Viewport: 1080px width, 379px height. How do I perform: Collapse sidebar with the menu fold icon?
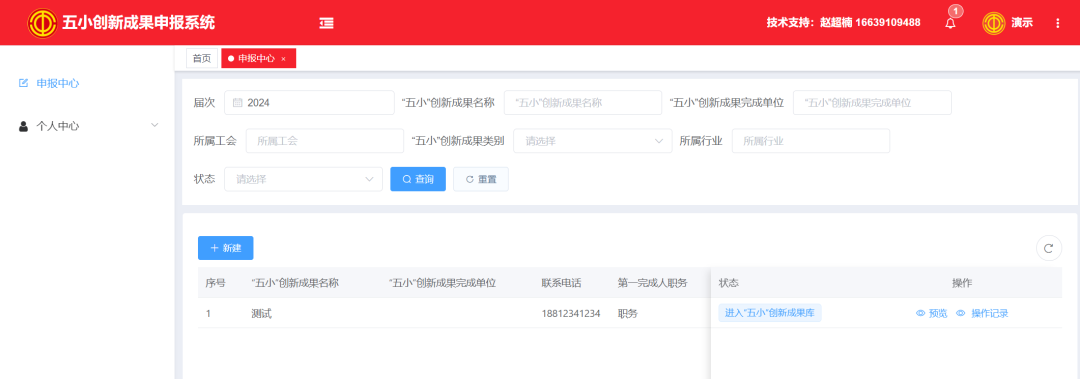click(326, 23)
